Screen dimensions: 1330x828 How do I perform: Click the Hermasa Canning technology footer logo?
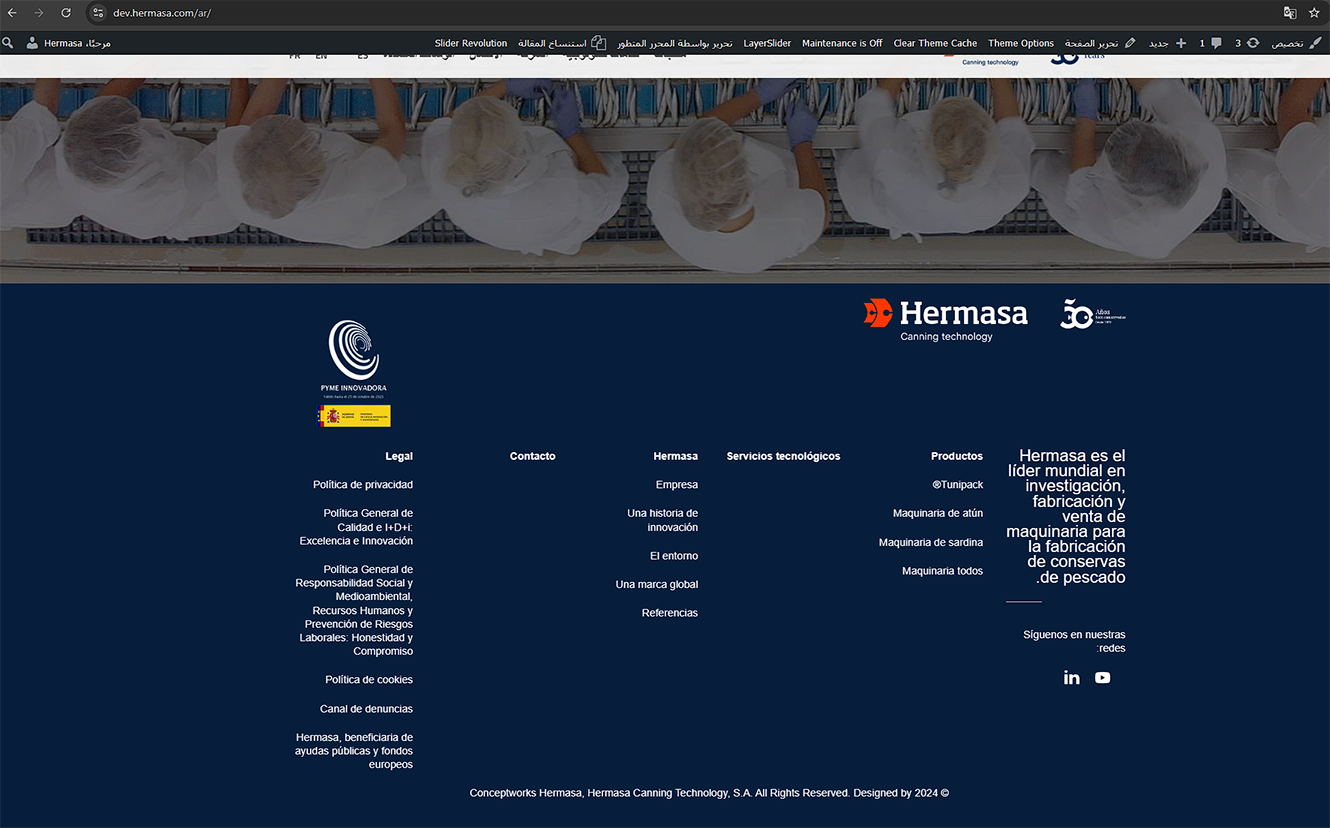(x=946, y=320)
